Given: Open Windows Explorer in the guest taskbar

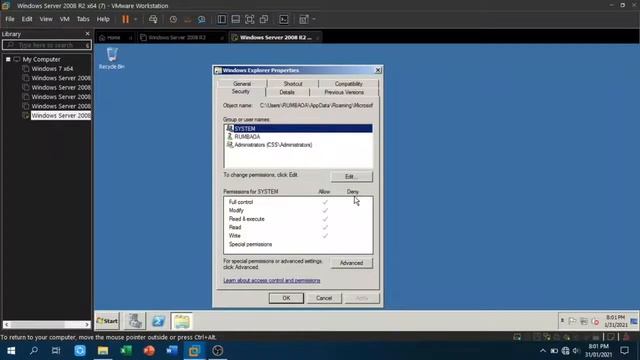Looking at the screenshot, I should (182, 321).
